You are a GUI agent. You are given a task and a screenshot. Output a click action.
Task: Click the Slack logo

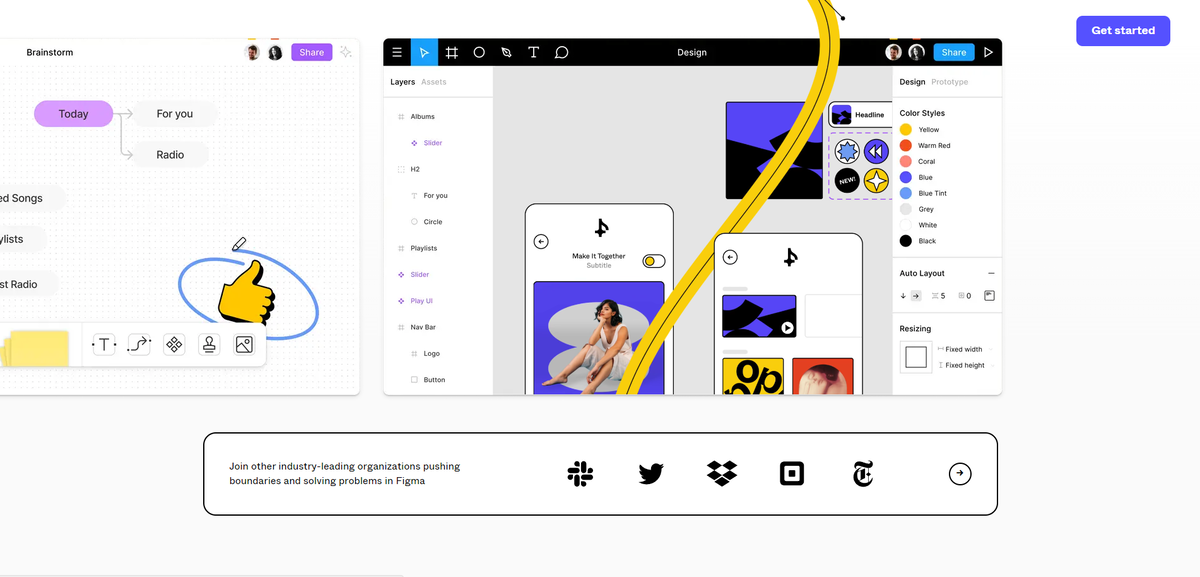580,474
